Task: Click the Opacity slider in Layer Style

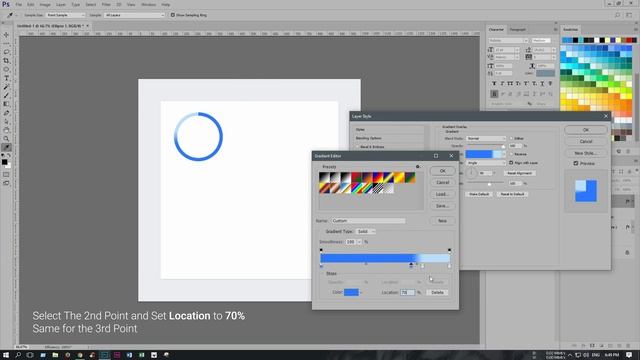Action: pos(485,147)
